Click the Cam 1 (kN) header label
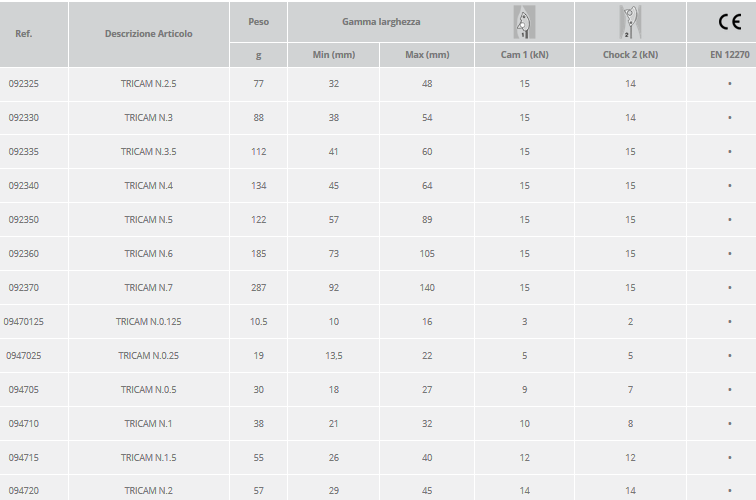Viewport: 756px width, 500px height. coord(524,55)
